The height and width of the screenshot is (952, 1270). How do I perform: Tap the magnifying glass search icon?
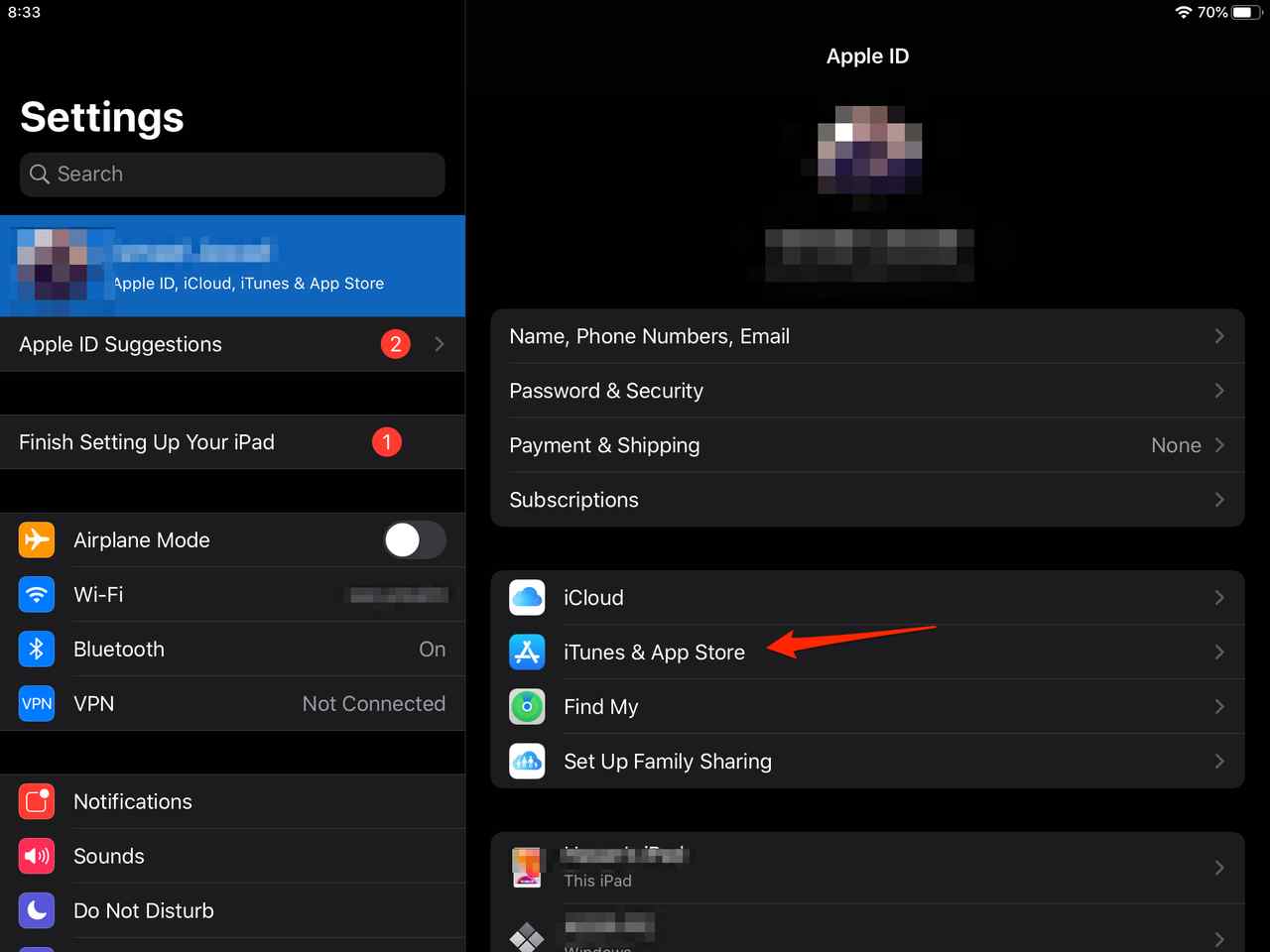(40, 174)
